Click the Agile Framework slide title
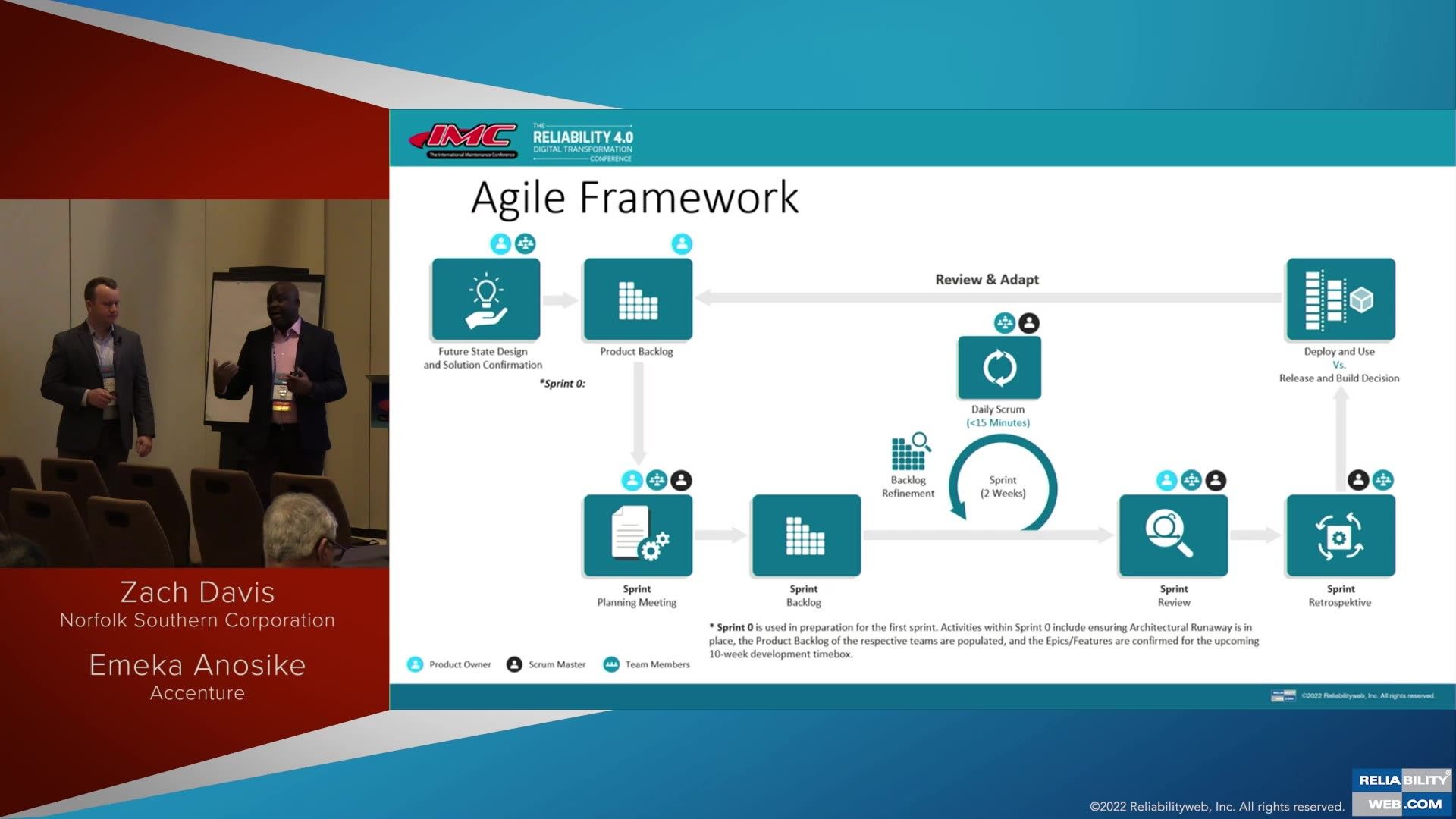1456x819 pixels. (x=634, y=199)
